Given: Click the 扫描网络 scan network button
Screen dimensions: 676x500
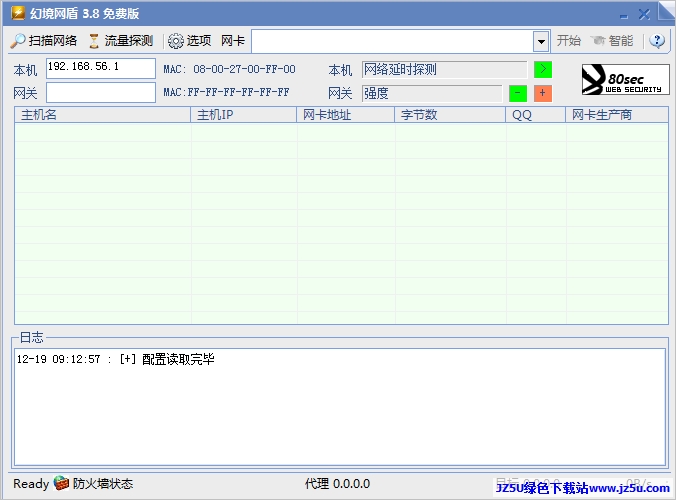Looking at the screenshot, I should point(44,41).
